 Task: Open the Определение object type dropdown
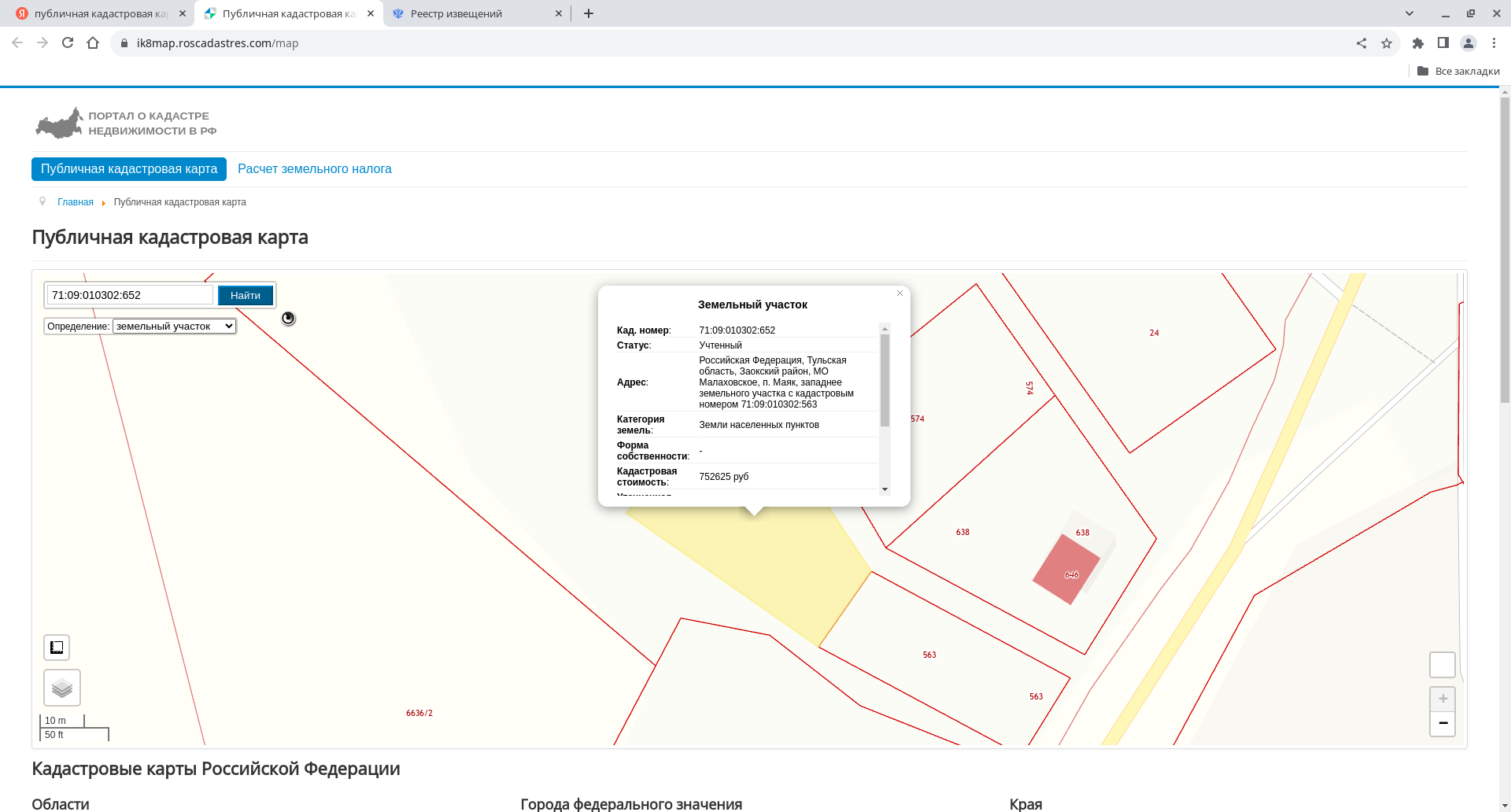(x=174, y=327)
